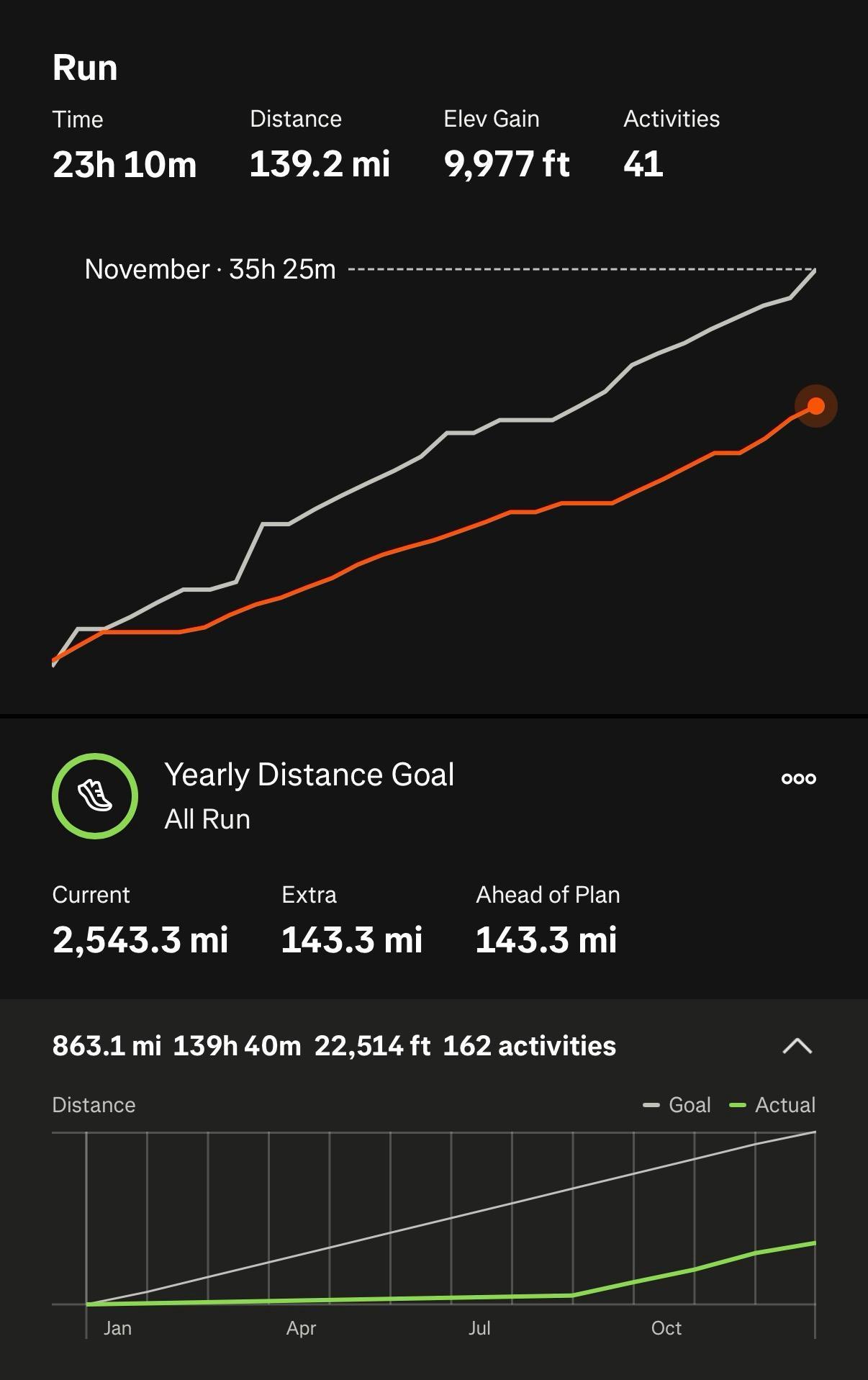Tap the Oct label on distance chart

[x=666, y=1328]
